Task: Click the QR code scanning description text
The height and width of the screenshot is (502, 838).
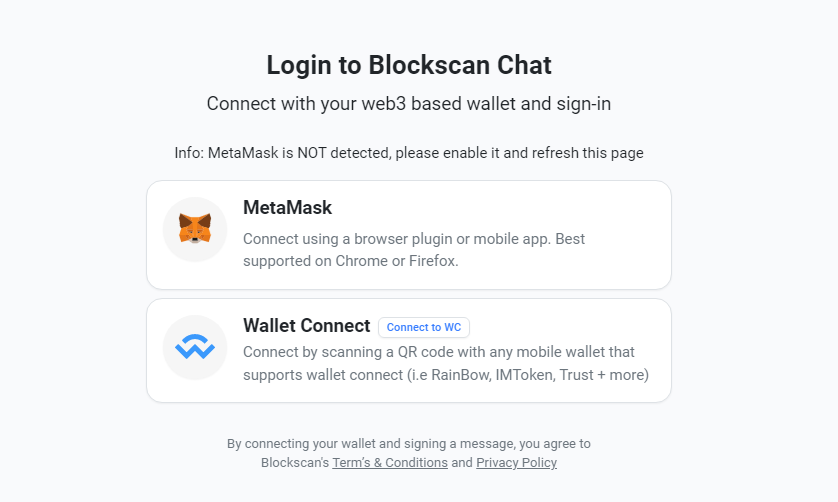Action: click(438, 352)
